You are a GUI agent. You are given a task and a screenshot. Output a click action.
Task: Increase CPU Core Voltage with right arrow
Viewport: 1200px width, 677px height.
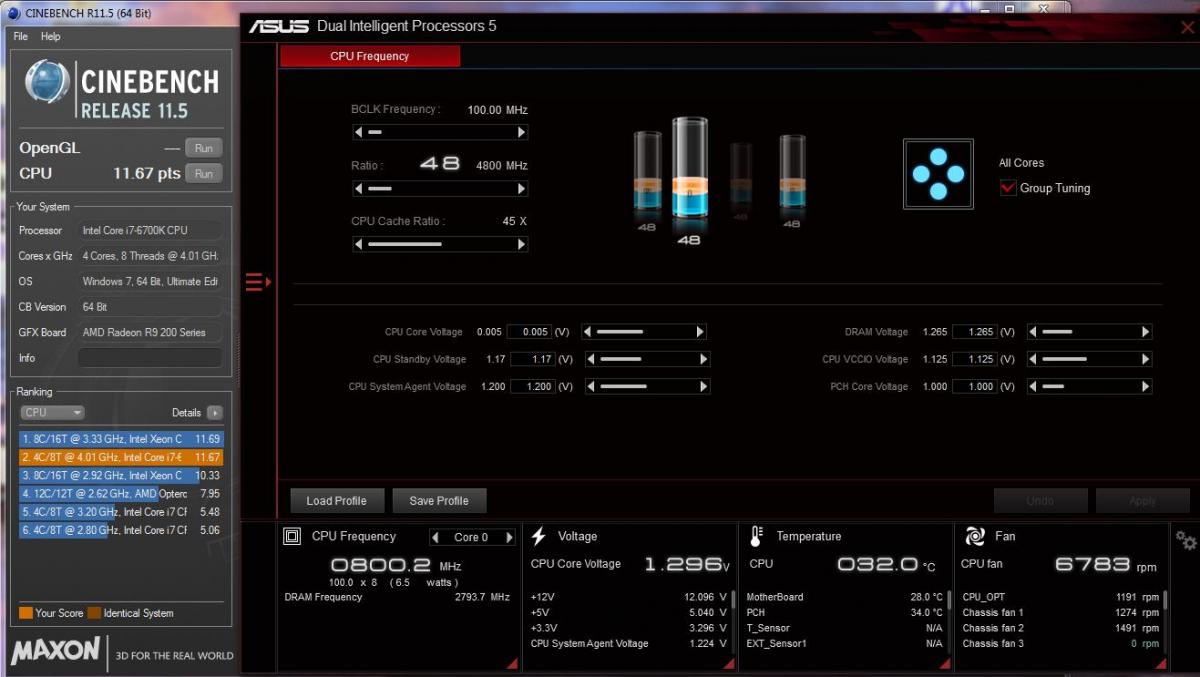pos(700,332)
